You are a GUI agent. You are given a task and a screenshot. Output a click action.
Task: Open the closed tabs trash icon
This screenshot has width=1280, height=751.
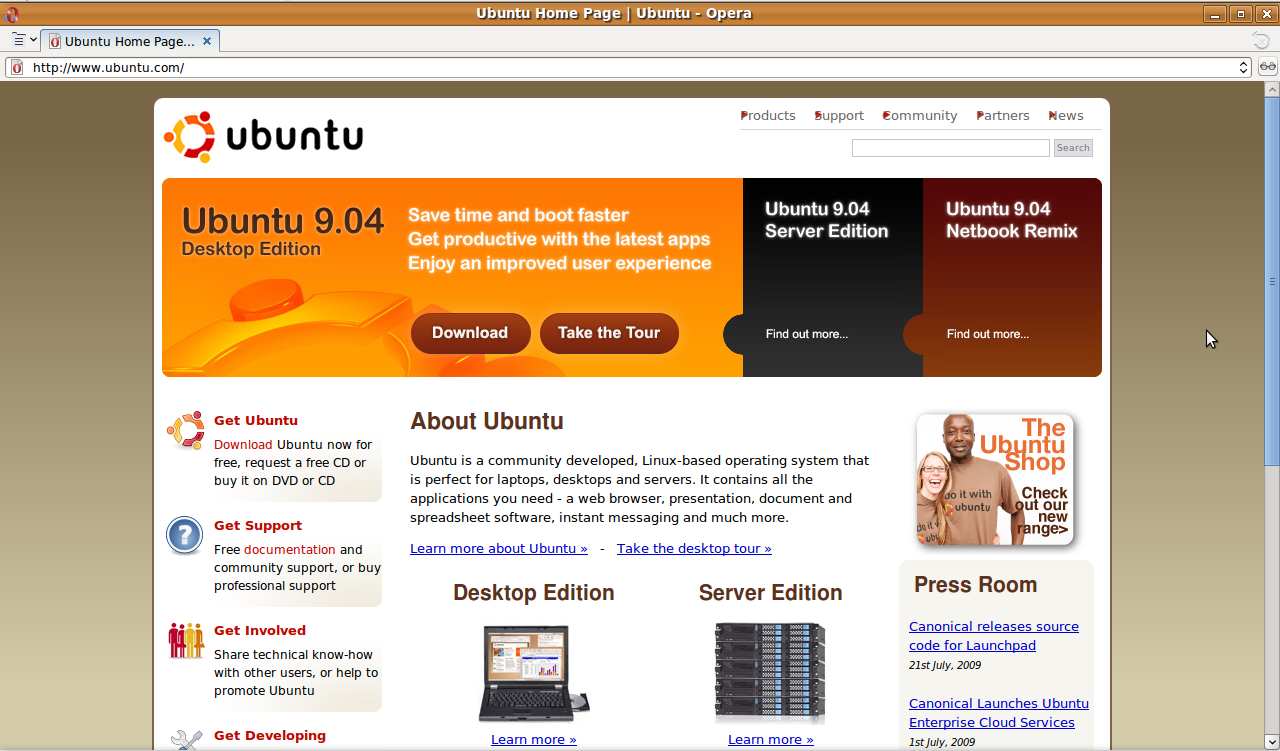[1262, 40]
